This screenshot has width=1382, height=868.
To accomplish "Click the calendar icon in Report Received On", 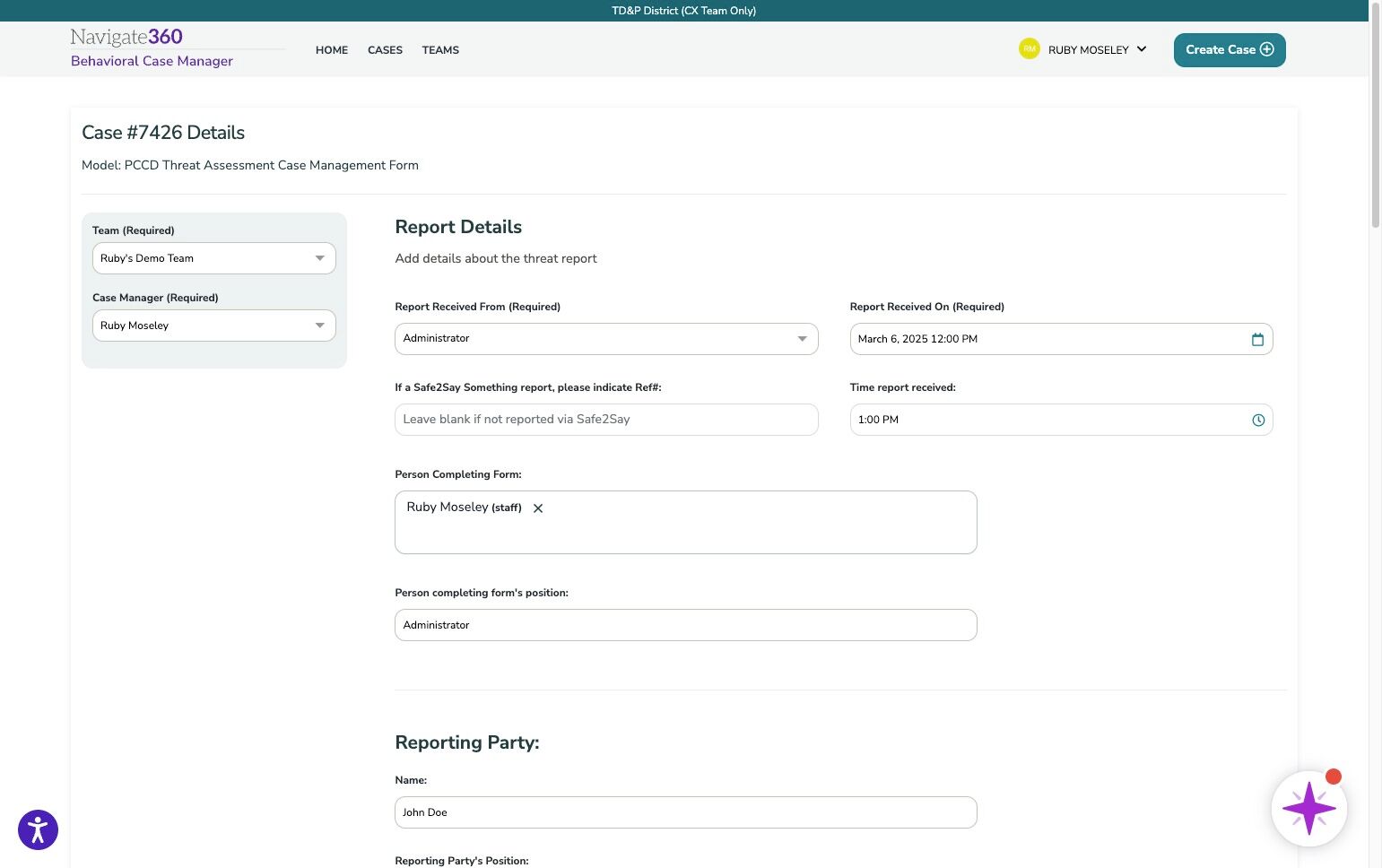I will pyautogui.click(x=1257, y=339).
